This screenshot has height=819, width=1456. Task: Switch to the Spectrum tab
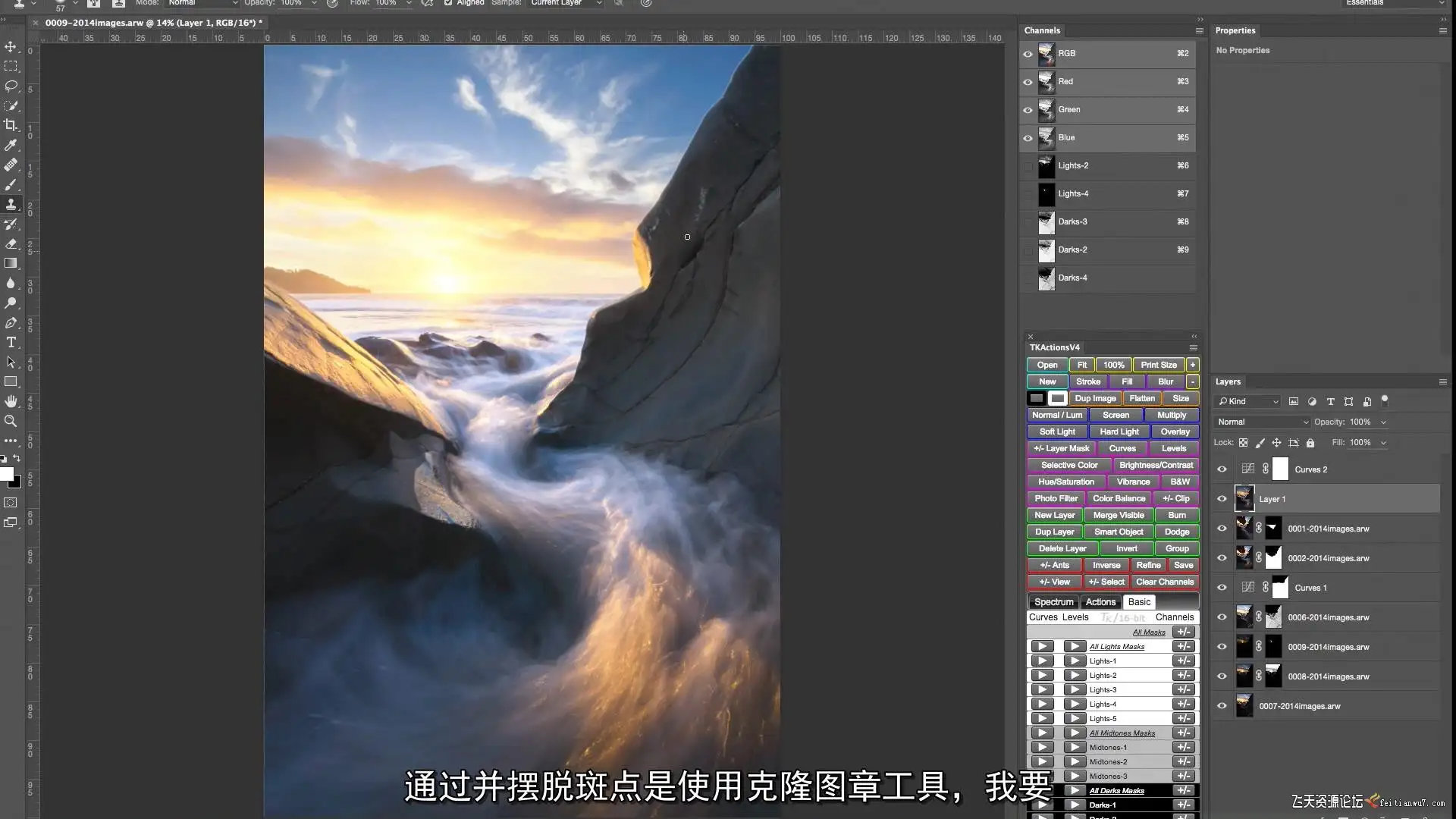pos(1053,602)
